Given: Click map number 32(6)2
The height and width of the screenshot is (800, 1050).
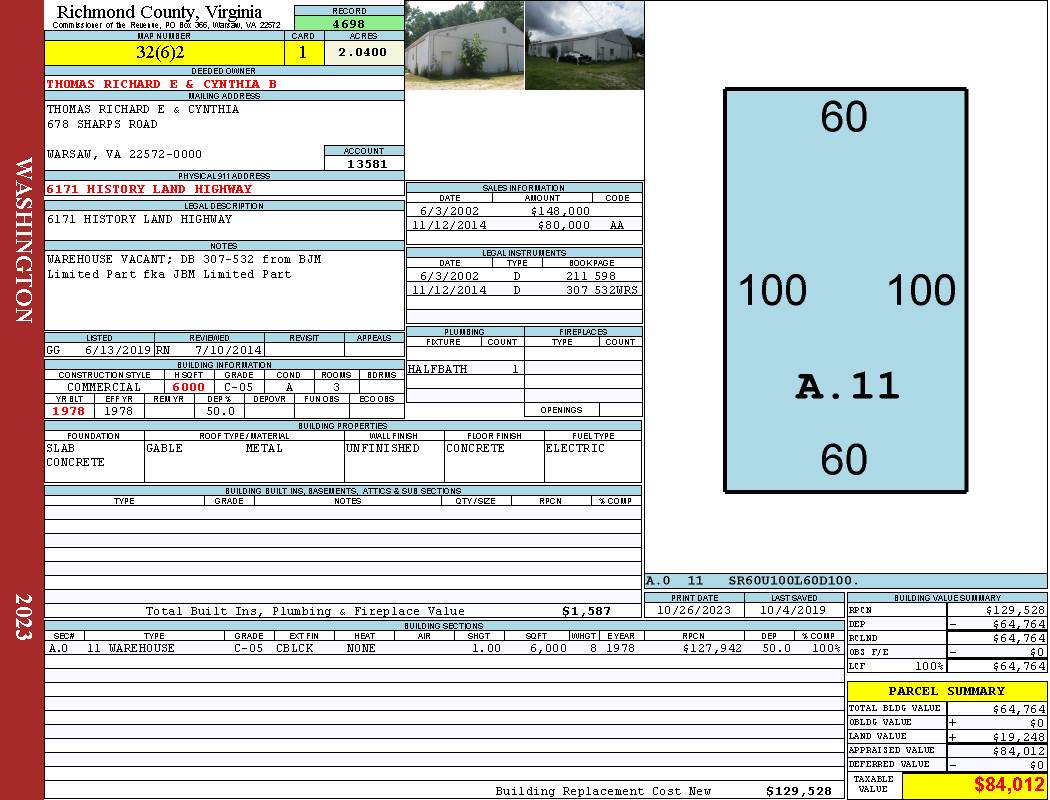Looking at the screenshot, I should (160, 52).
